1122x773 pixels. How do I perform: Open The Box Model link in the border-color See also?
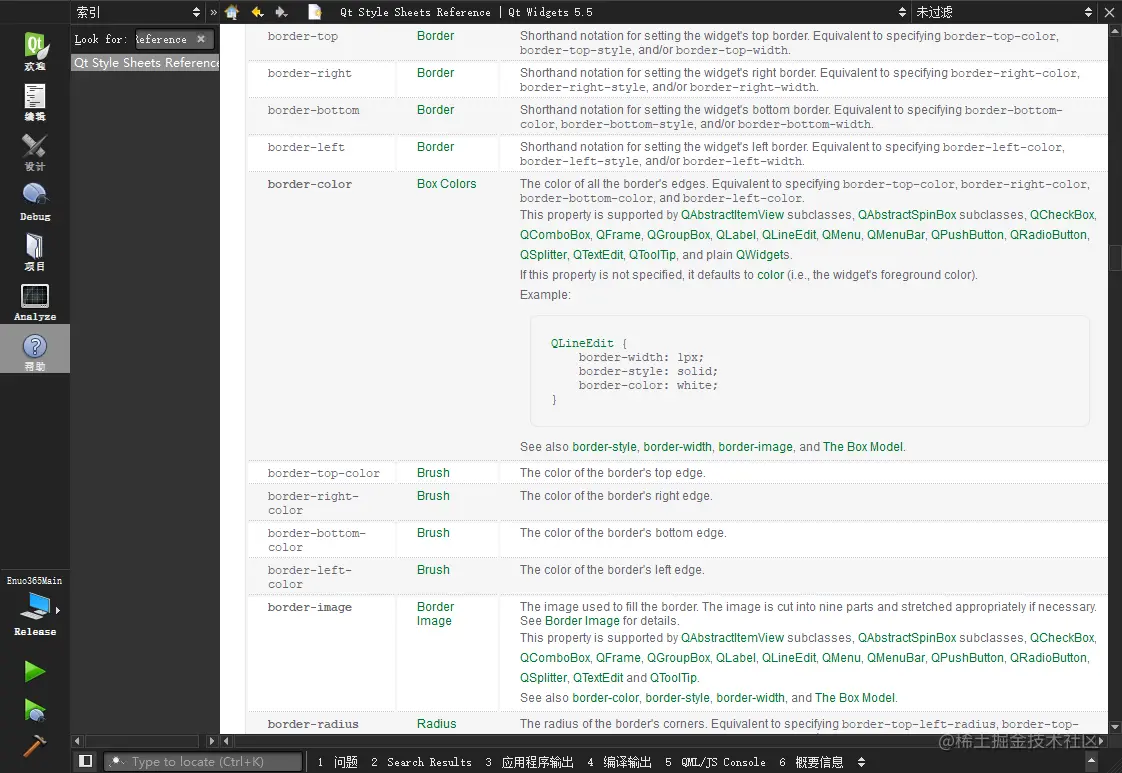(863, 447)
